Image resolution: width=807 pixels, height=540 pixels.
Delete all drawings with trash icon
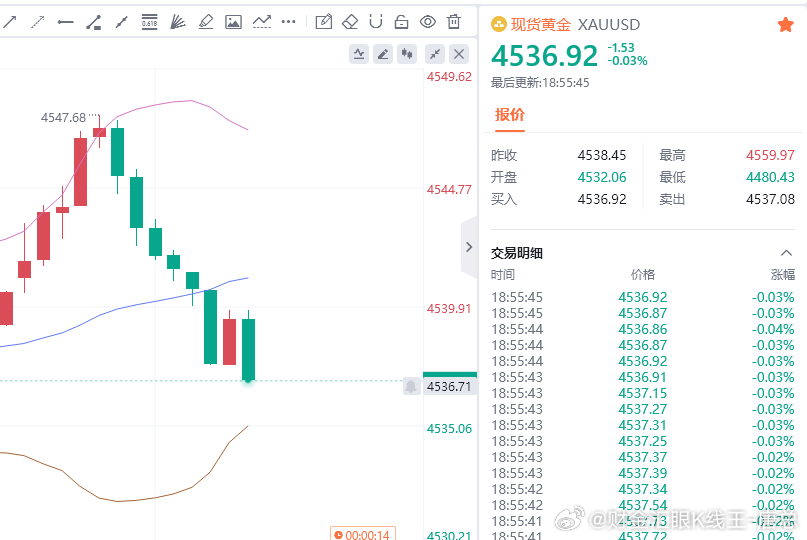(454, 22)
